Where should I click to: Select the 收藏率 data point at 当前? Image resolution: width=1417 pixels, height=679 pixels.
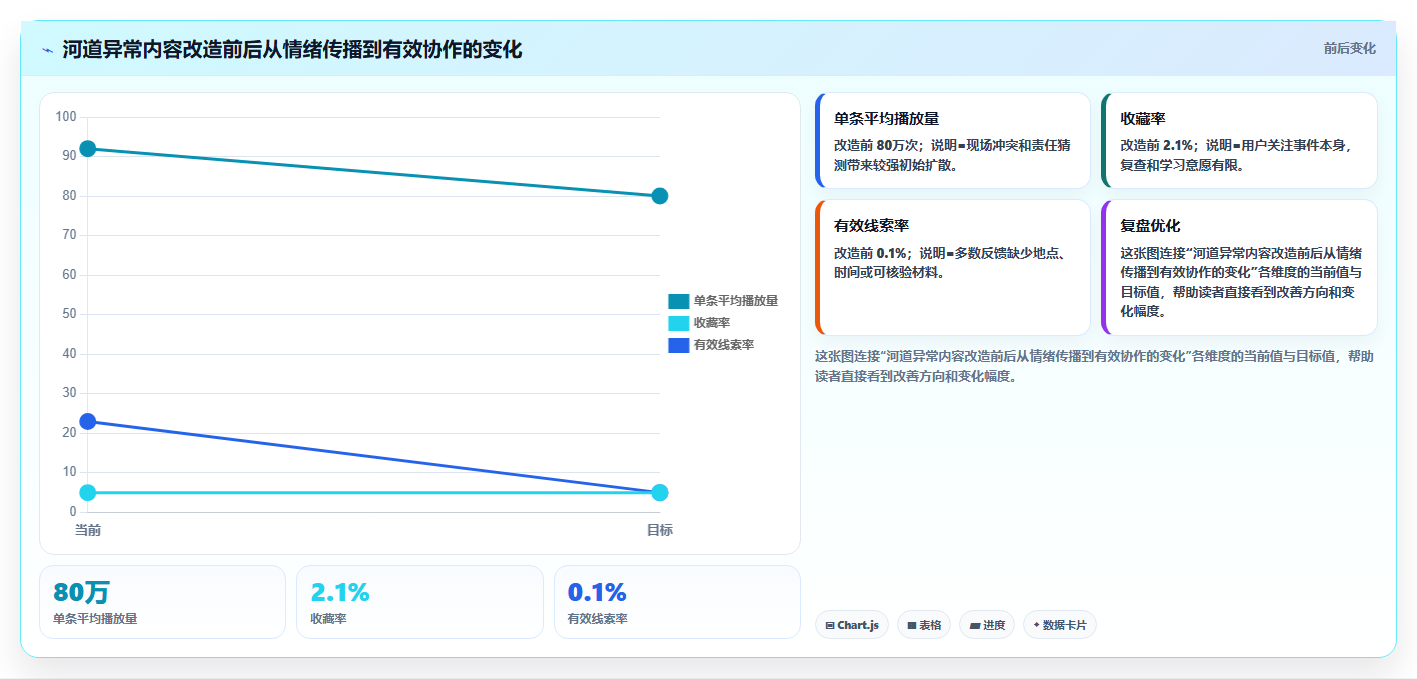coord(88,493)
